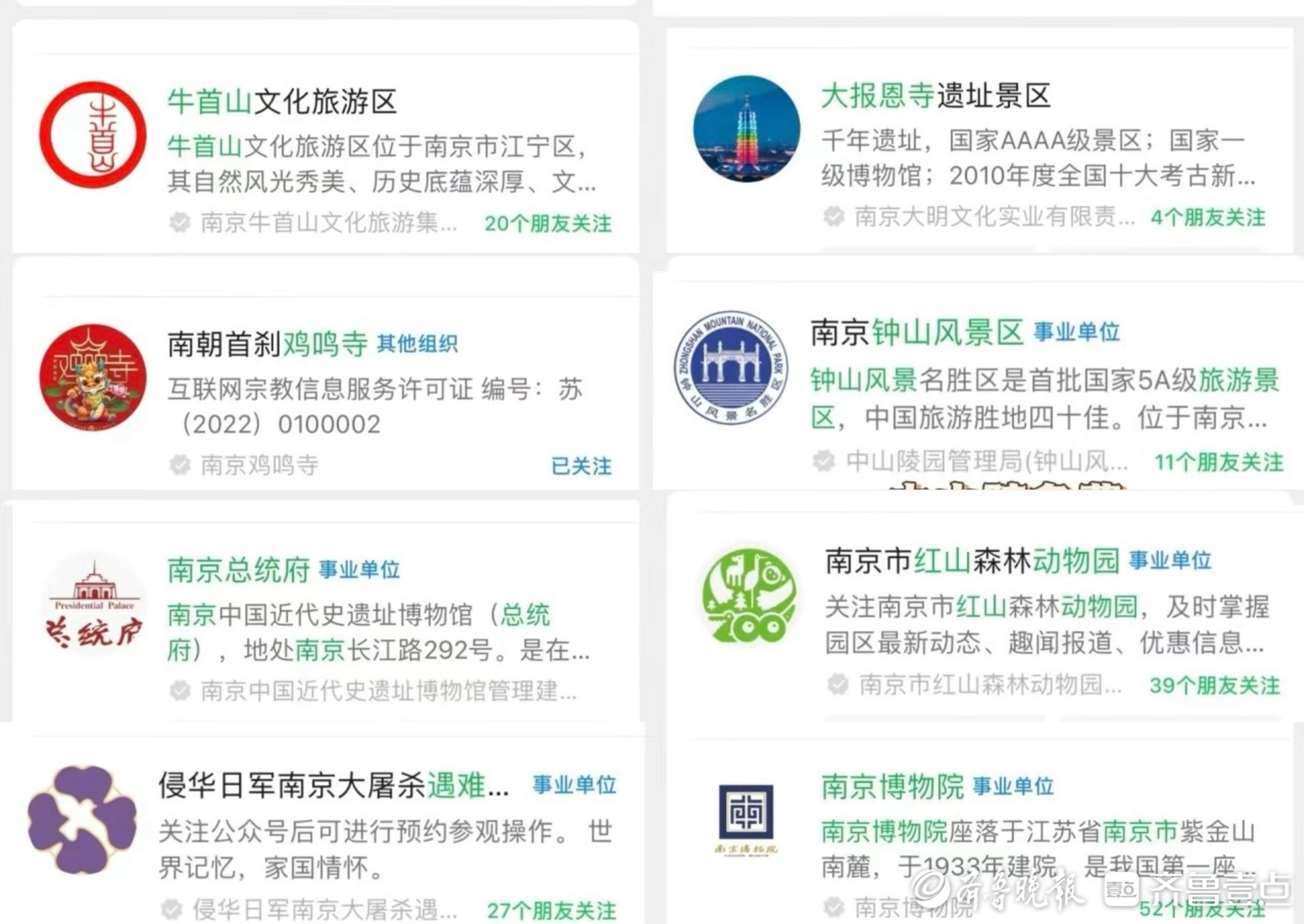
Task: Click owner name 南京鸡鸣寺
Action: coord(259,465)
